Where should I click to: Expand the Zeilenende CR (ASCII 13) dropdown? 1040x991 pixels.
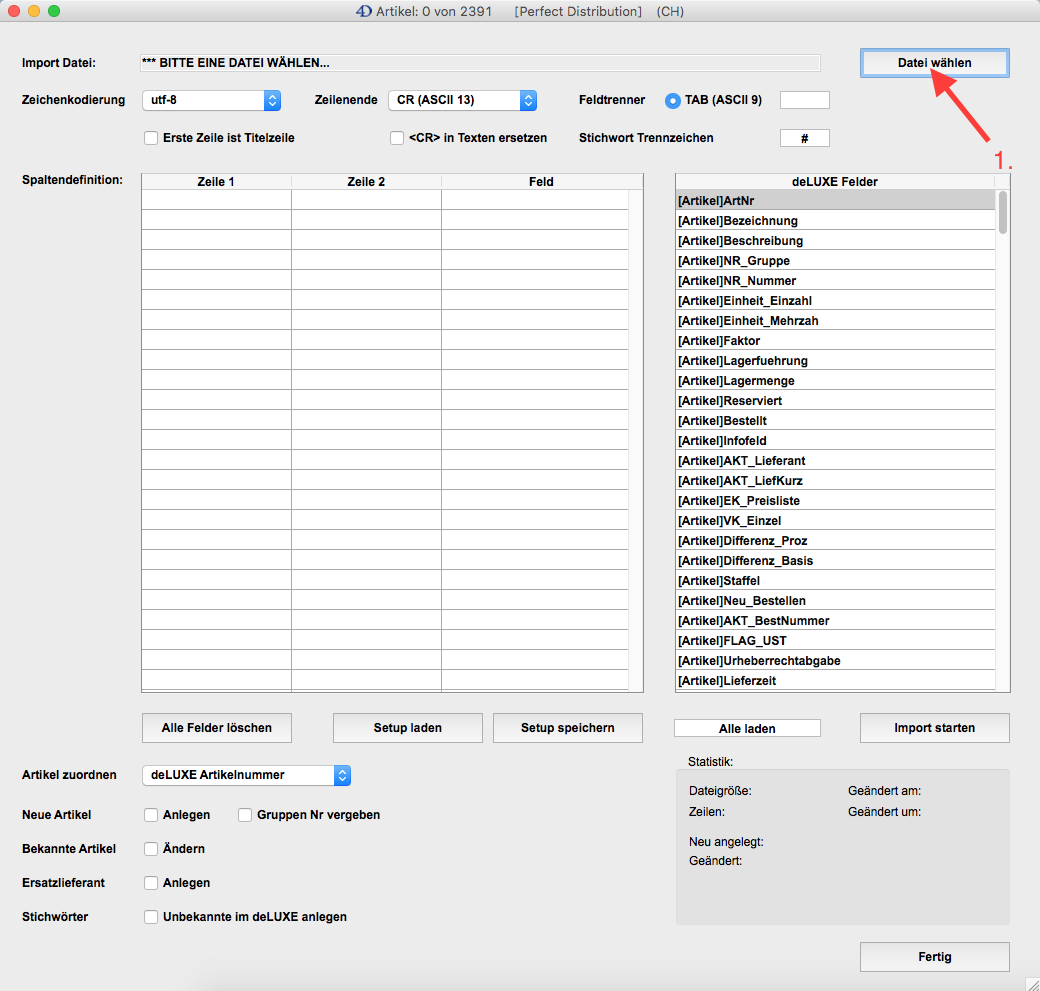click(x=462, y=100)
